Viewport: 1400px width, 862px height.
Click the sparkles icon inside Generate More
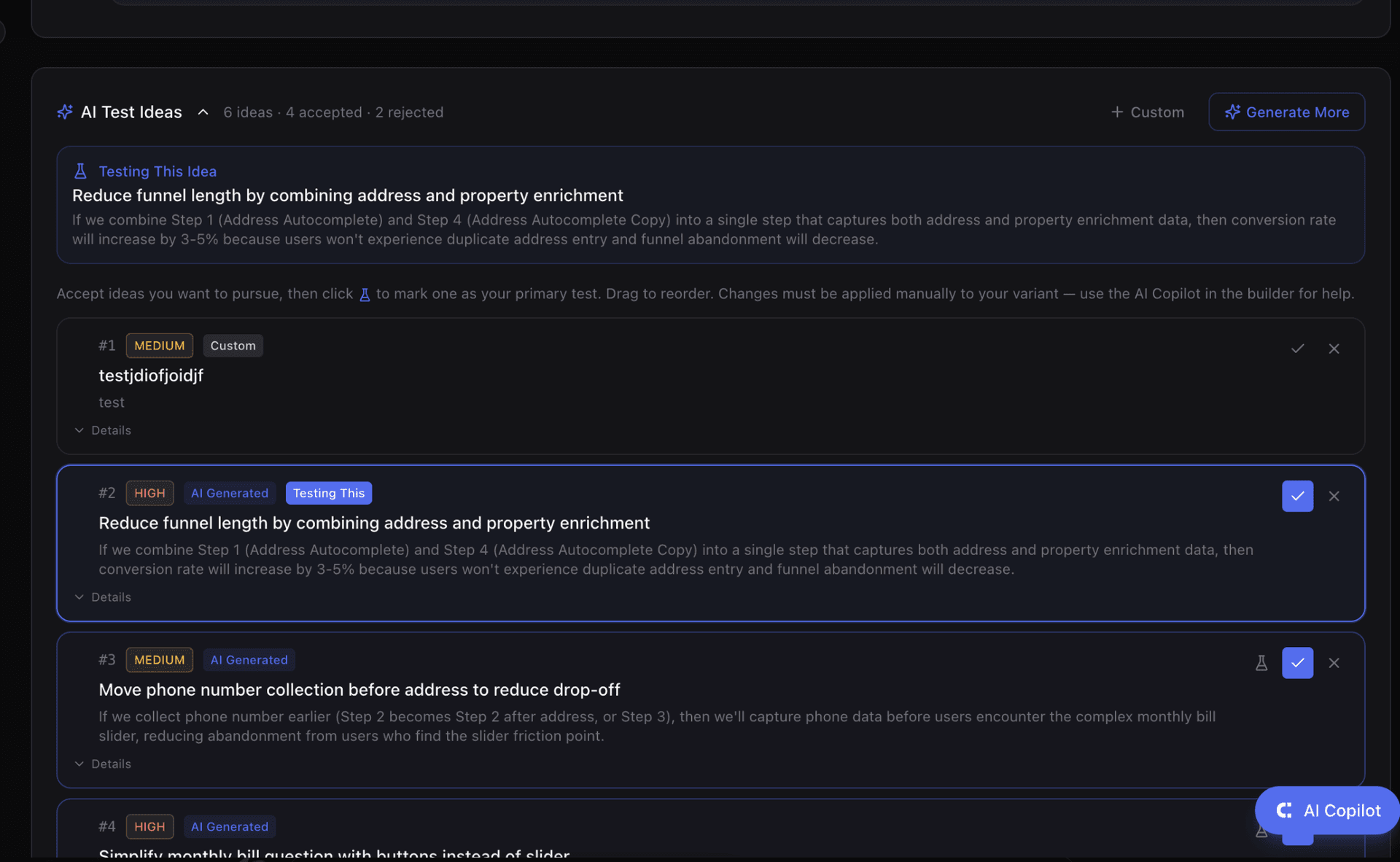(x=1233, y=112)
